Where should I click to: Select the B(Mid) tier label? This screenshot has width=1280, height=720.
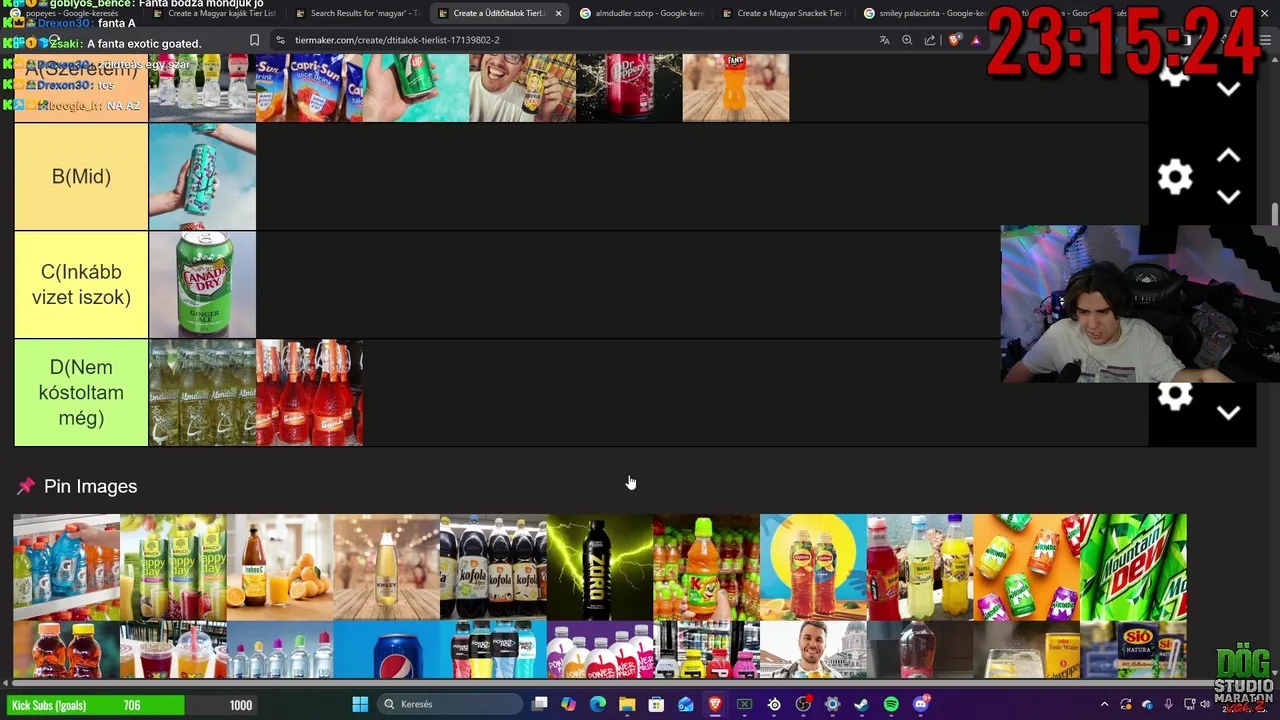[81, 177]
